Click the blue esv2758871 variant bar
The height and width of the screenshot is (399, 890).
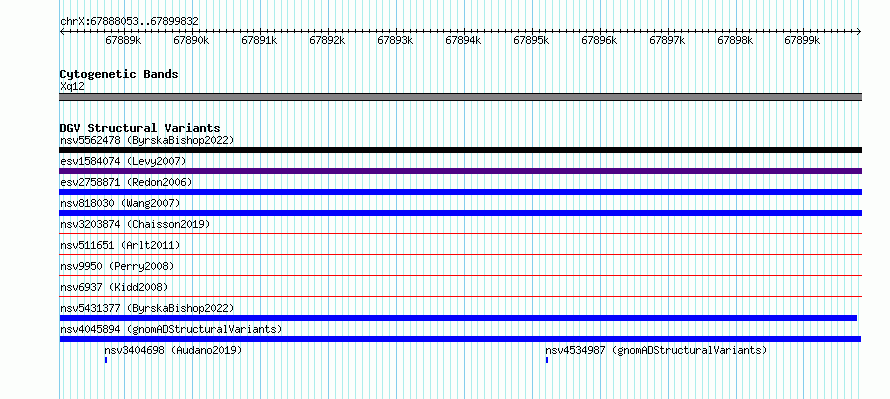coord(460,192)
